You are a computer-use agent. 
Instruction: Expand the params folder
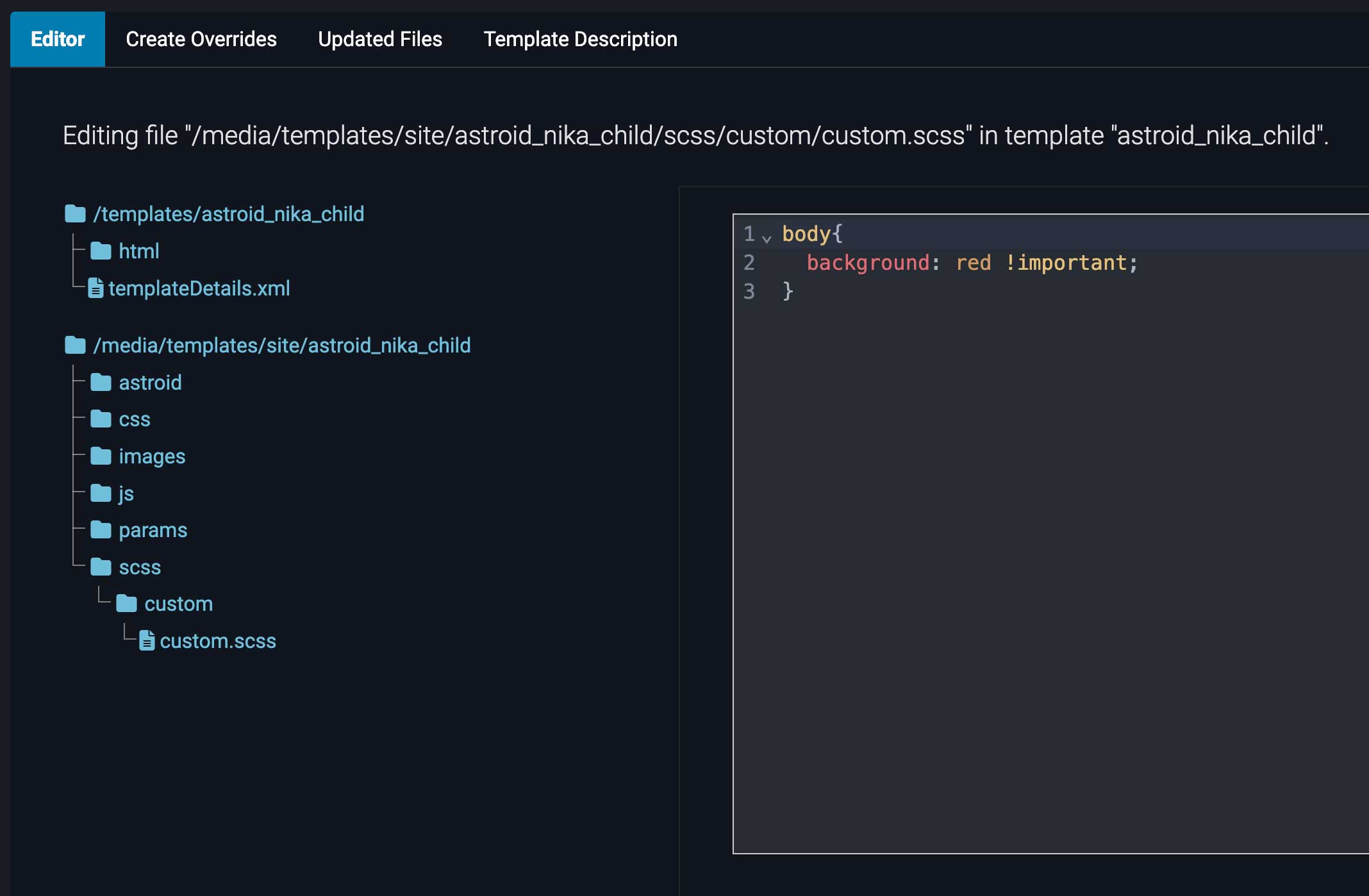153,531
